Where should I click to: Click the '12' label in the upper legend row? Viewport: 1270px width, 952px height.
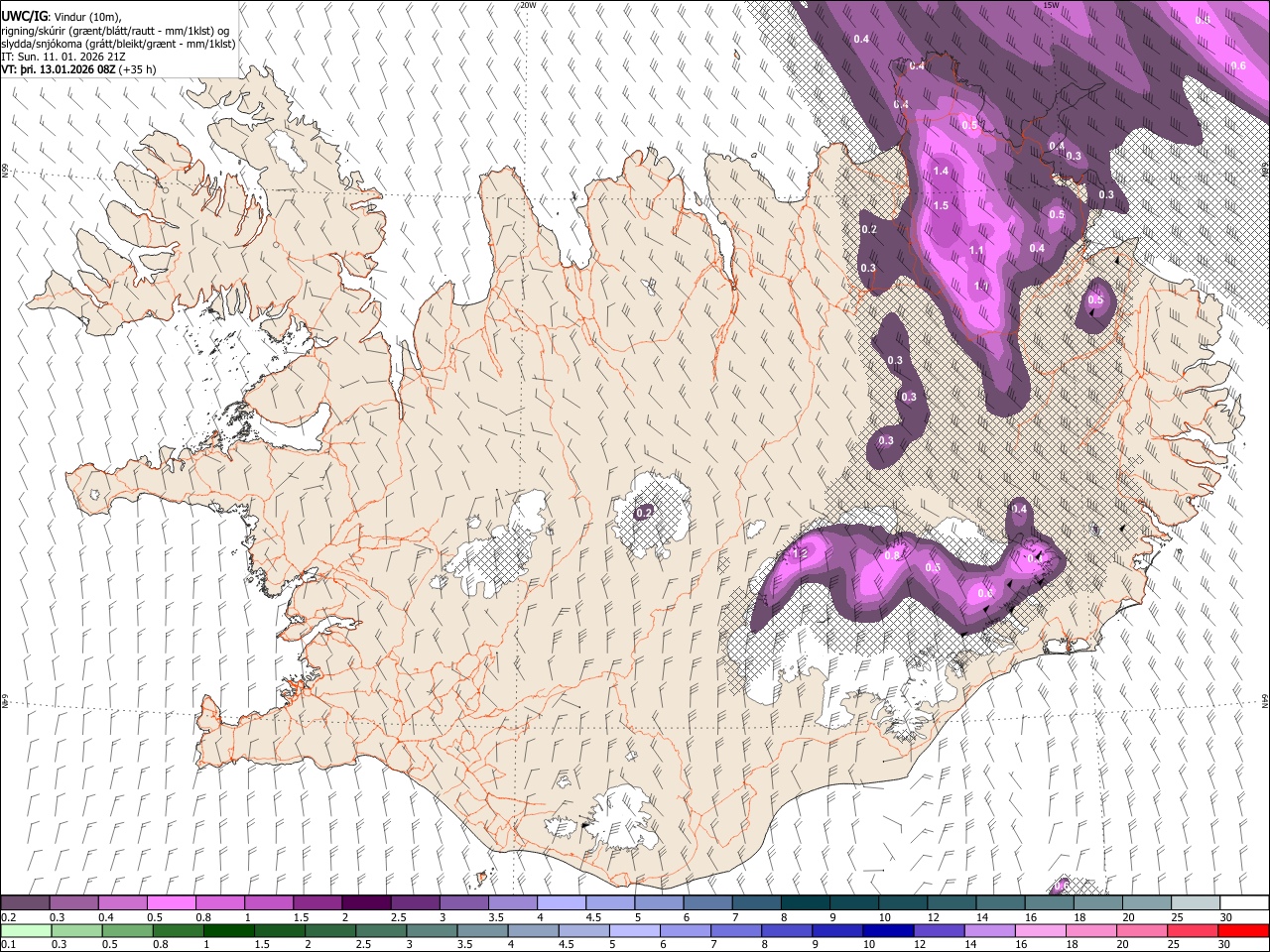click(934, 917)
